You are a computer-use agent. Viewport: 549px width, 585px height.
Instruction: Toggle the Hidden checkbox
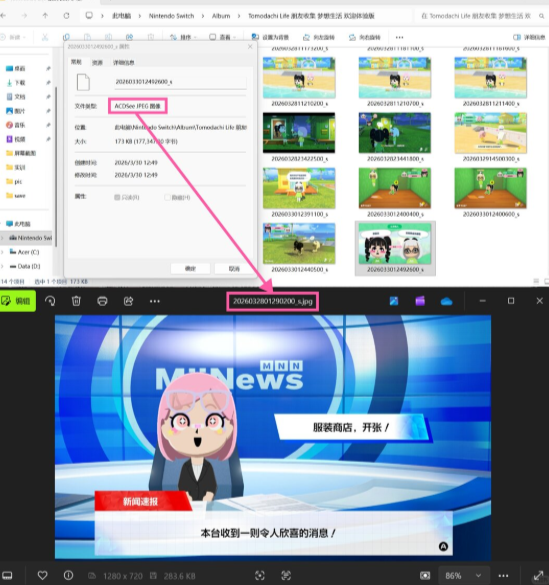click(x=167, y=197)
